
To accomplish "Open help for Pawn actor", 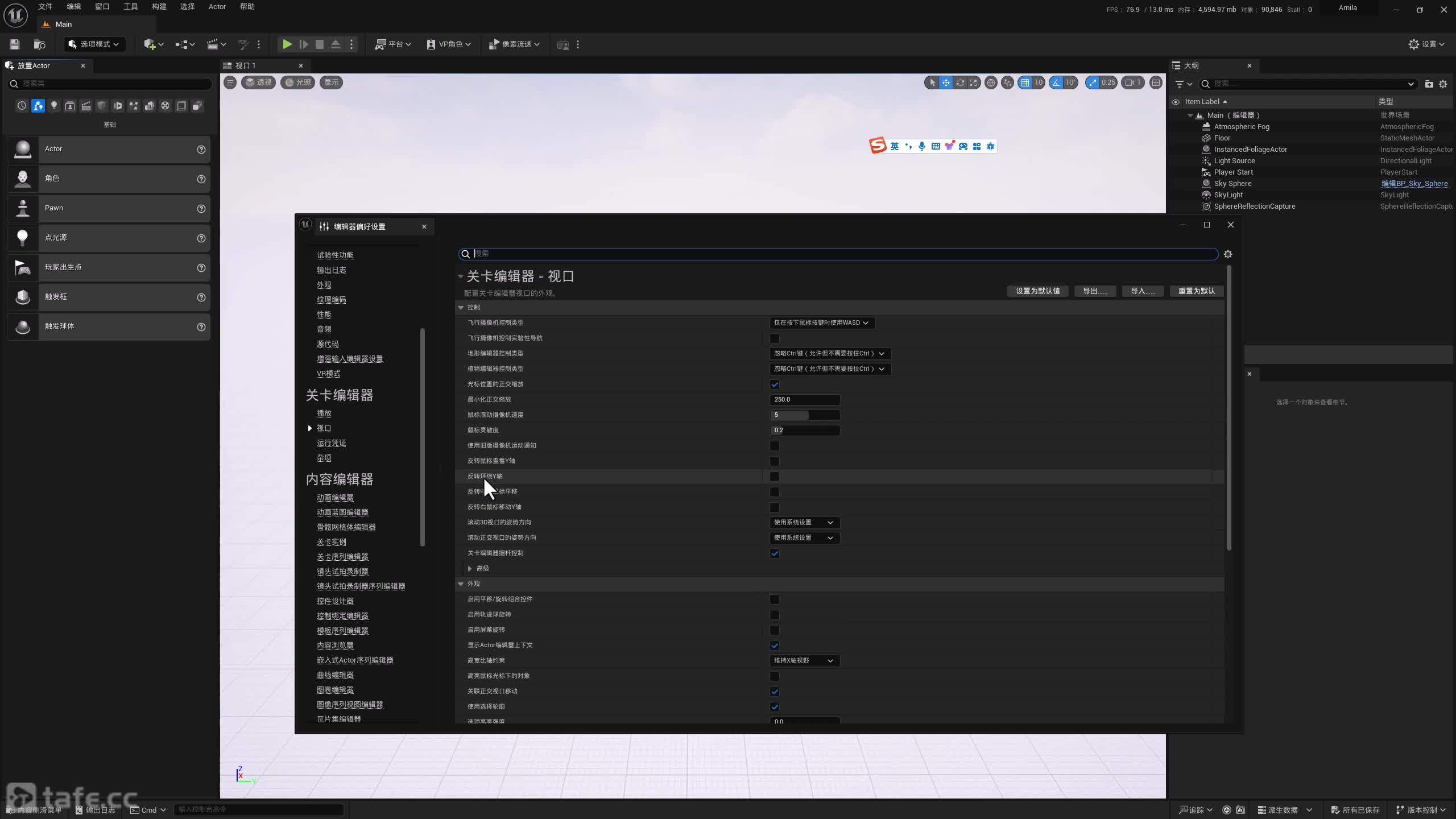I will (x=201, y=209).
